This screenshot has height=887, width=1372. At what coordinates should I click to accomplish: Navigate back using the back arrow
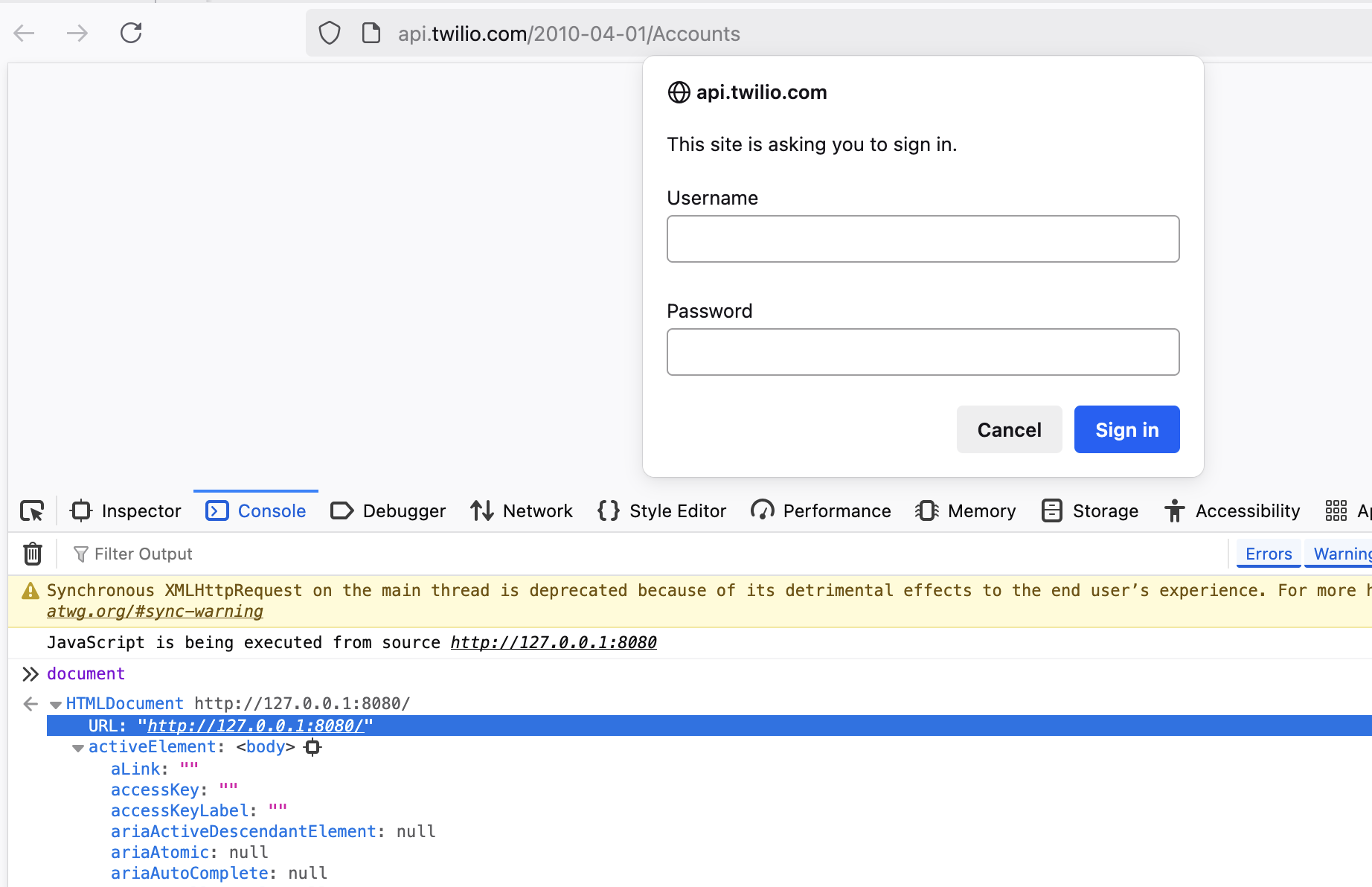(x=23, y=33)
